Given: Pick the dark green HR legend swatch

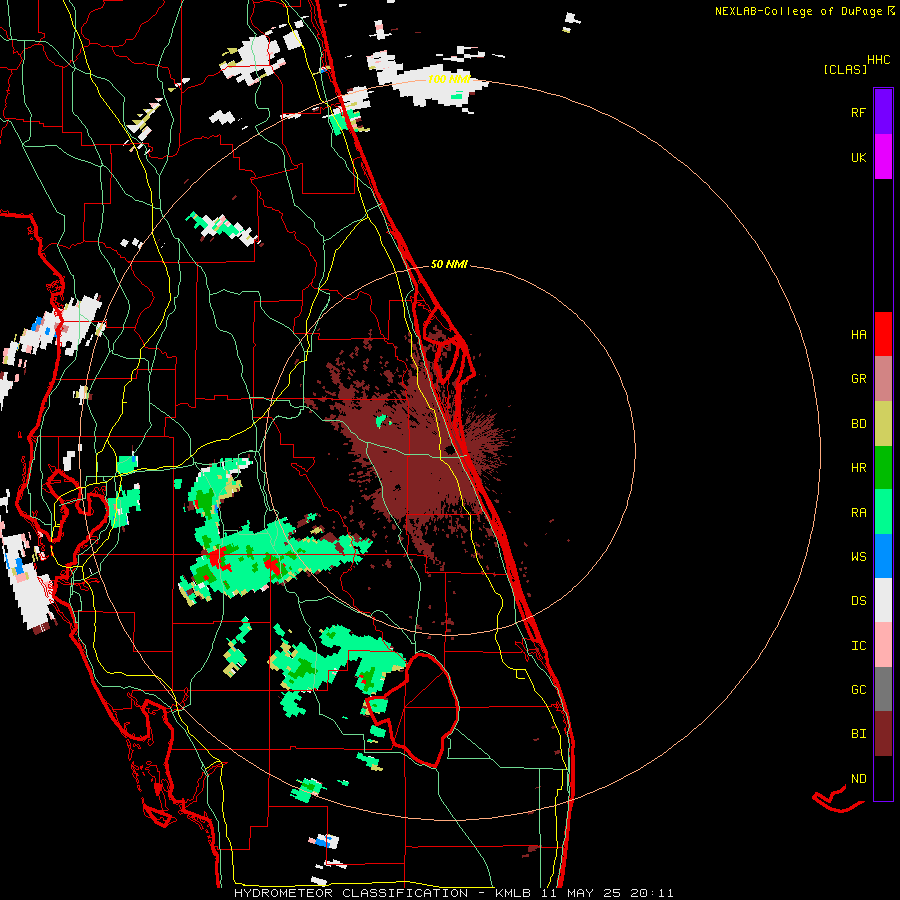Looking at the screenshot, I should point(883,468).
